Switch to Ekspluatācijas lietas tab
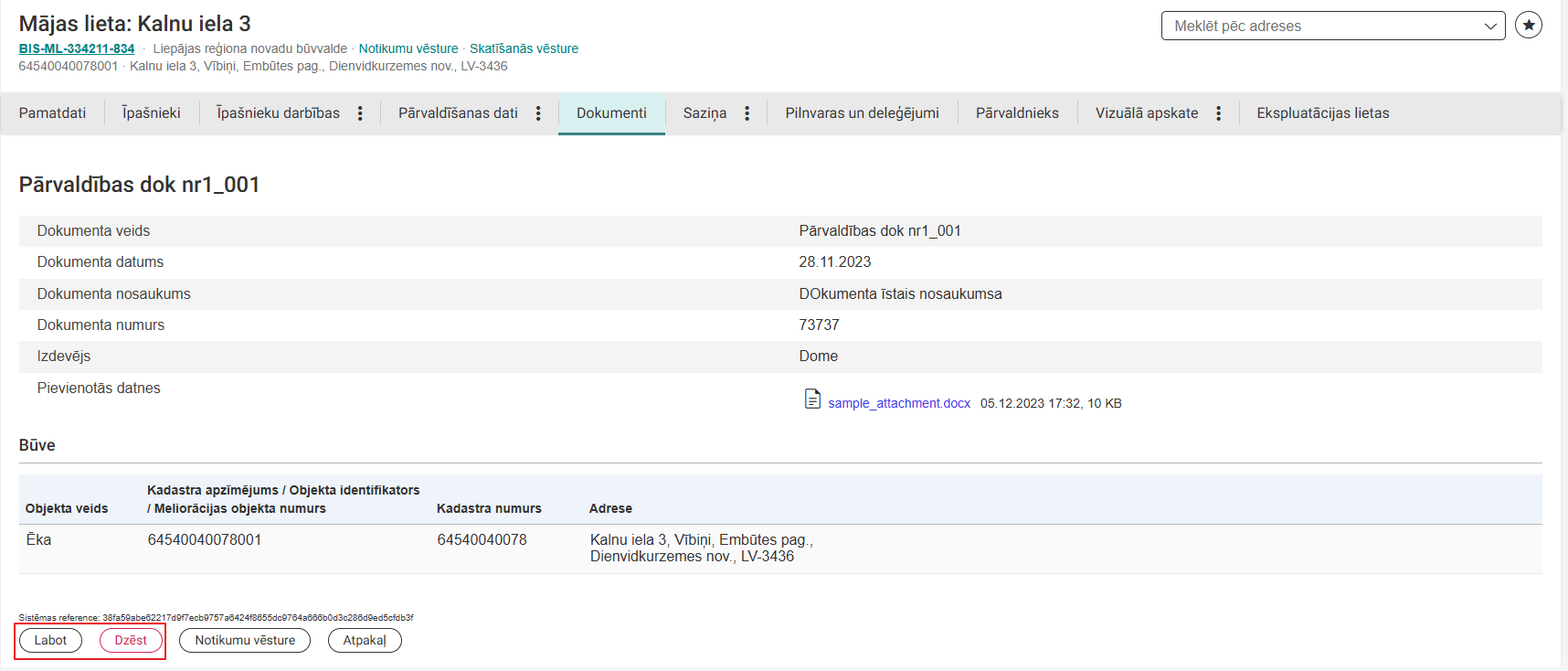This screenshot has height=671, width=1568. 1322,113
